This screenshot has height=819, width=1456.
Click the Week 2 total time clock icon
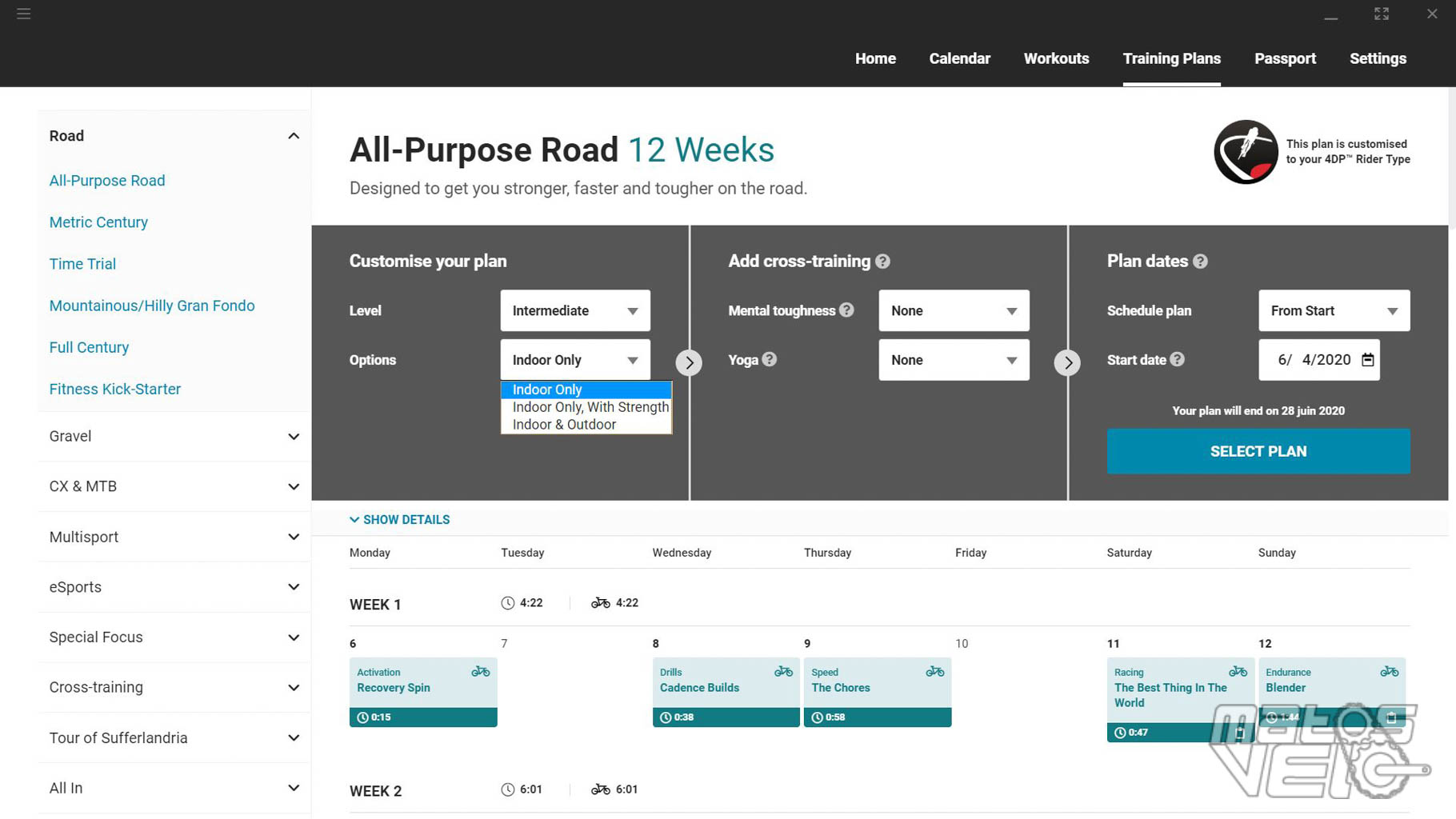tap(507, 789)
